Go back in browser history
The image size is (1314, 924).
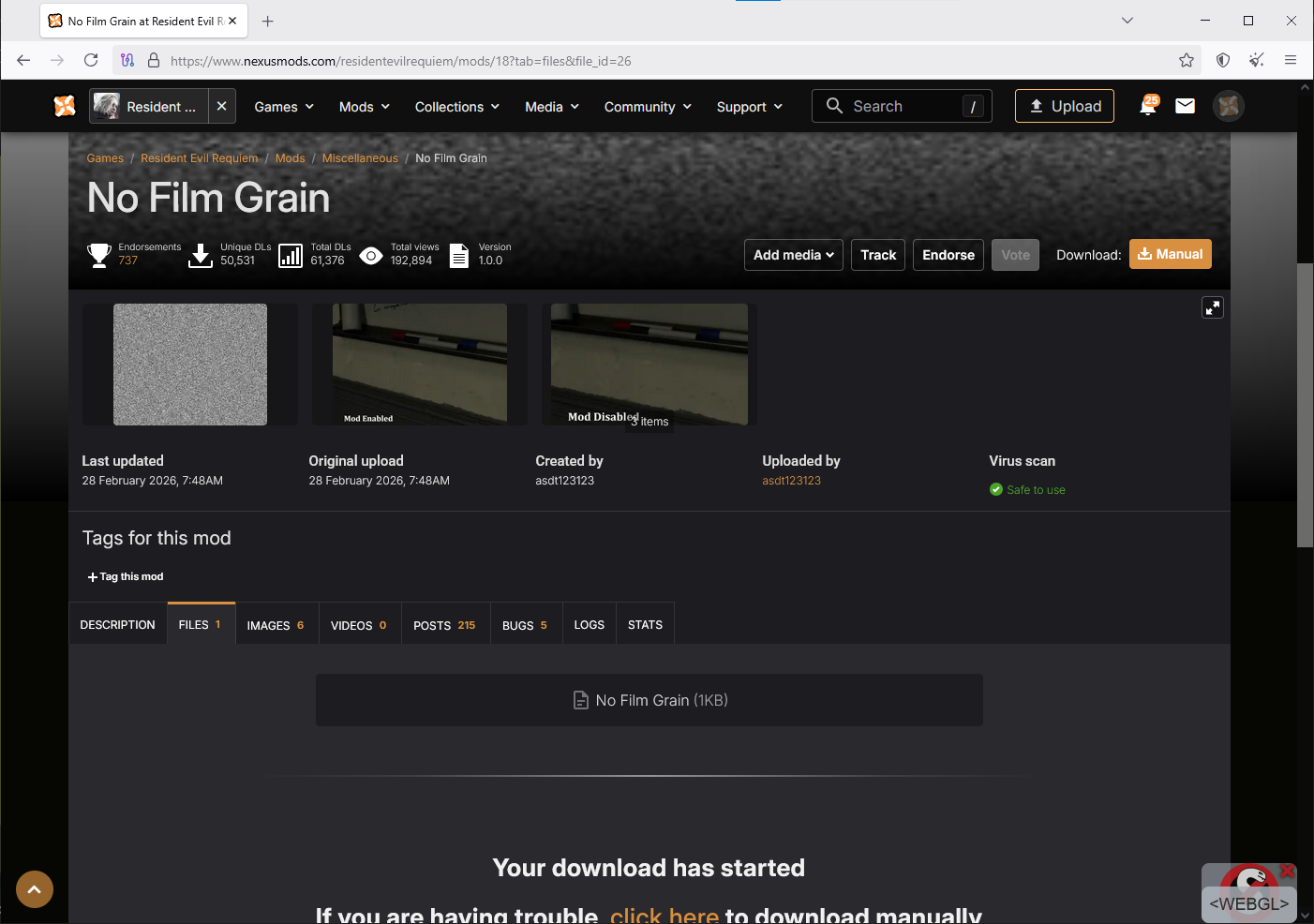tap(23, 60)
